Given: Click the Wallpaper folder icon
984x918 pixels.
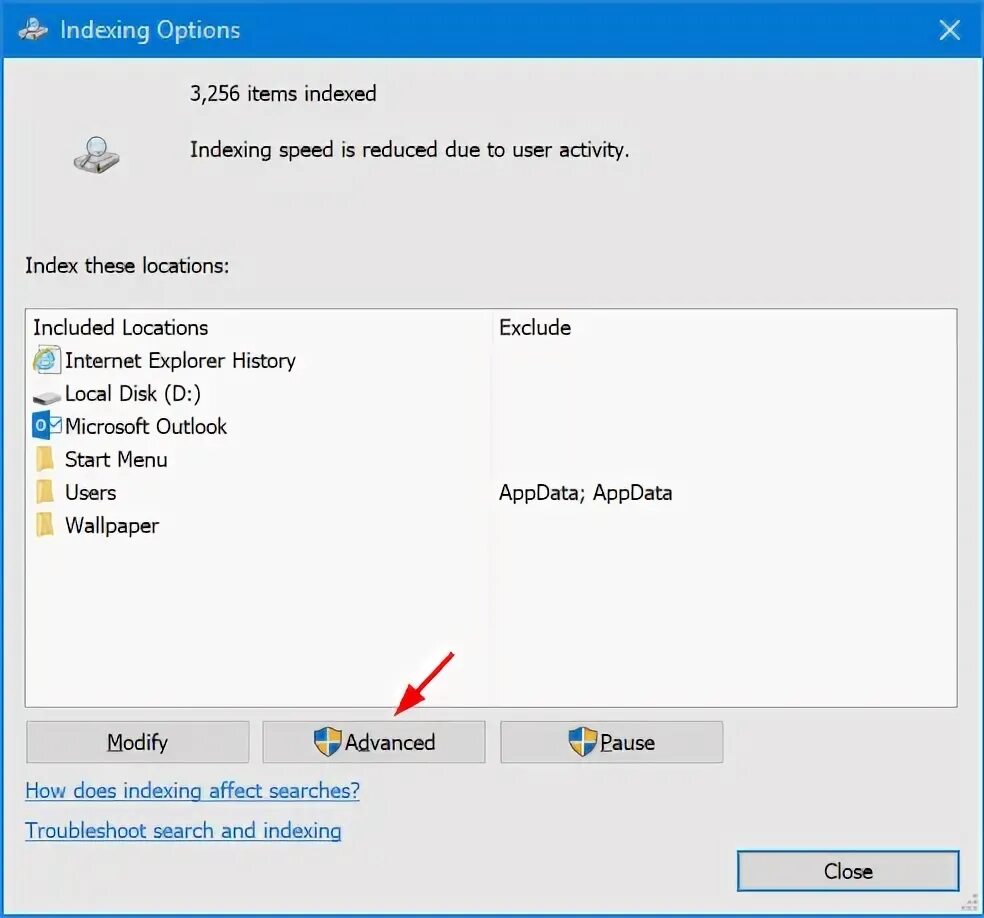Looking at the screenshot, I should tap(45, 525).
